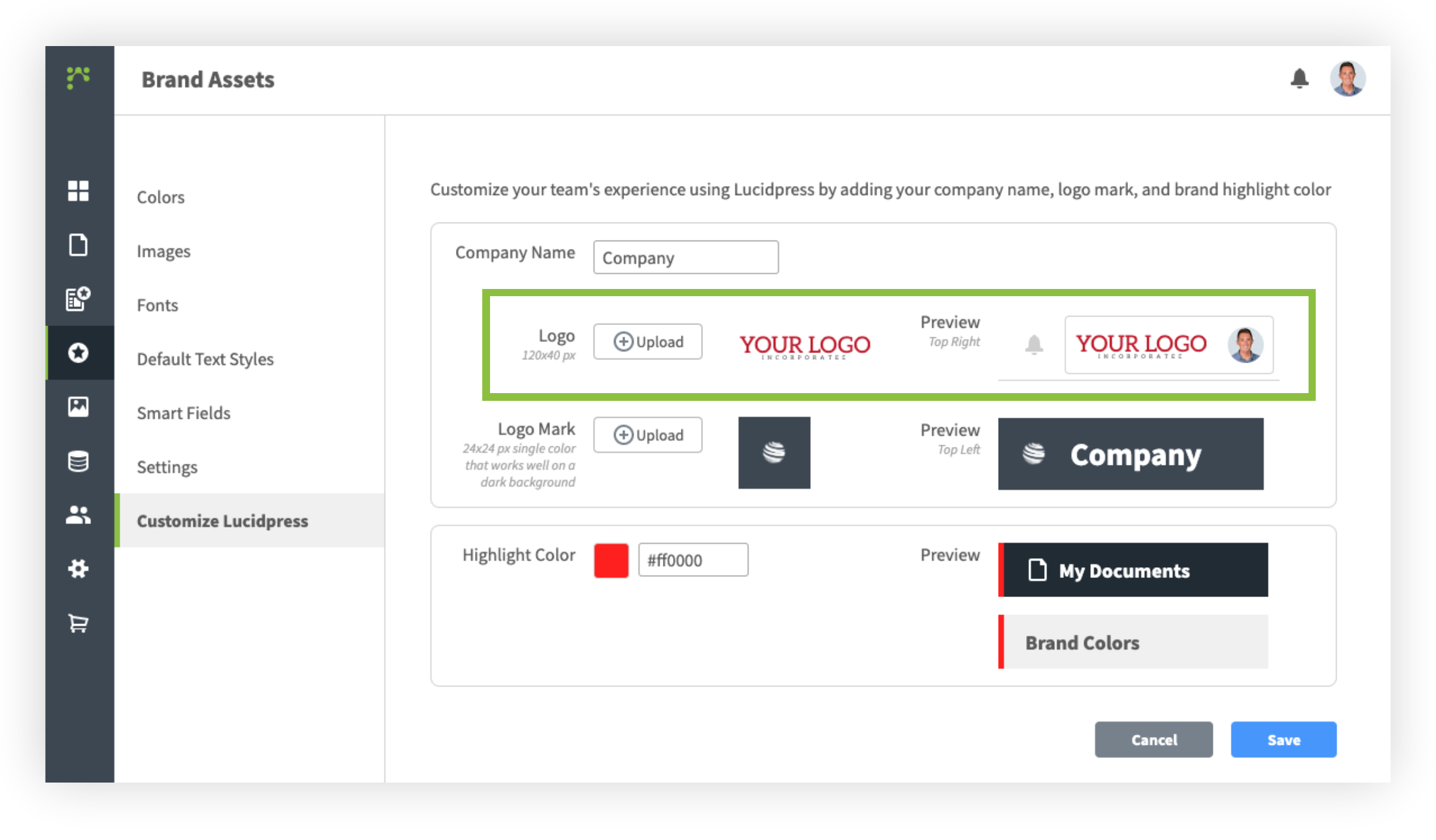Open the templates icon with star badge
This screenshot has width=1436, height=840.
(78, 299)
